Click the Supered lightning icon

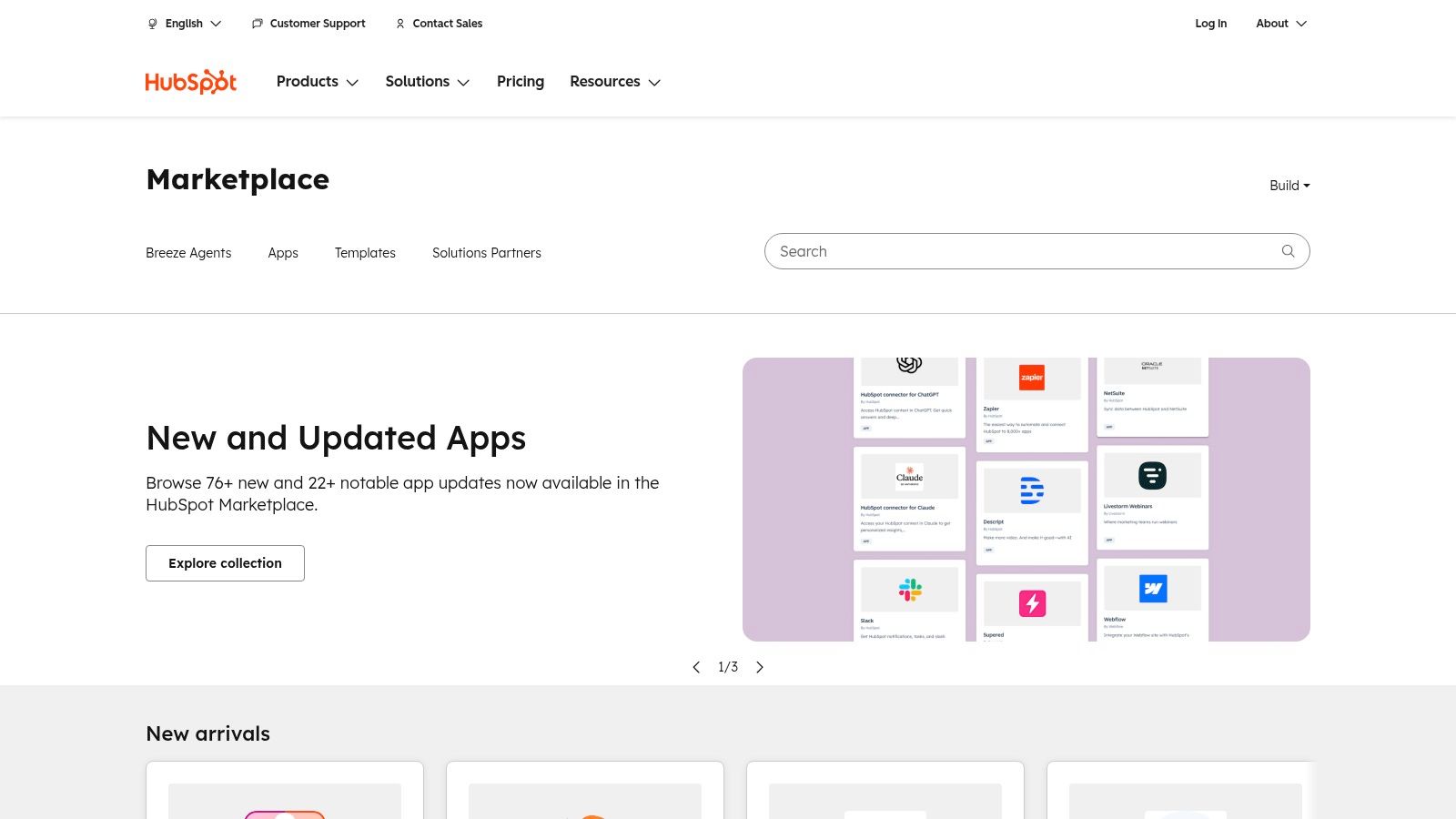click(x=1031, y=603)
